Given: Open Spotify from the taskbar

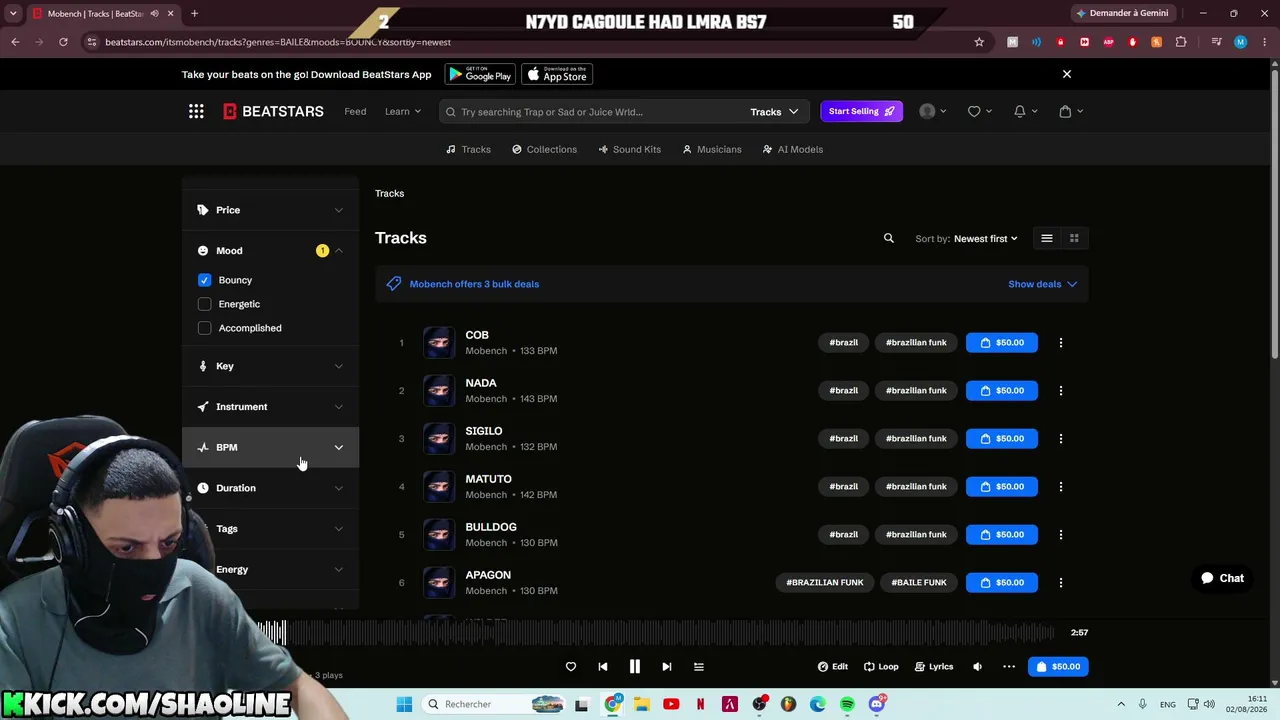Looking at the screenshot, I should tap(847, 704).
